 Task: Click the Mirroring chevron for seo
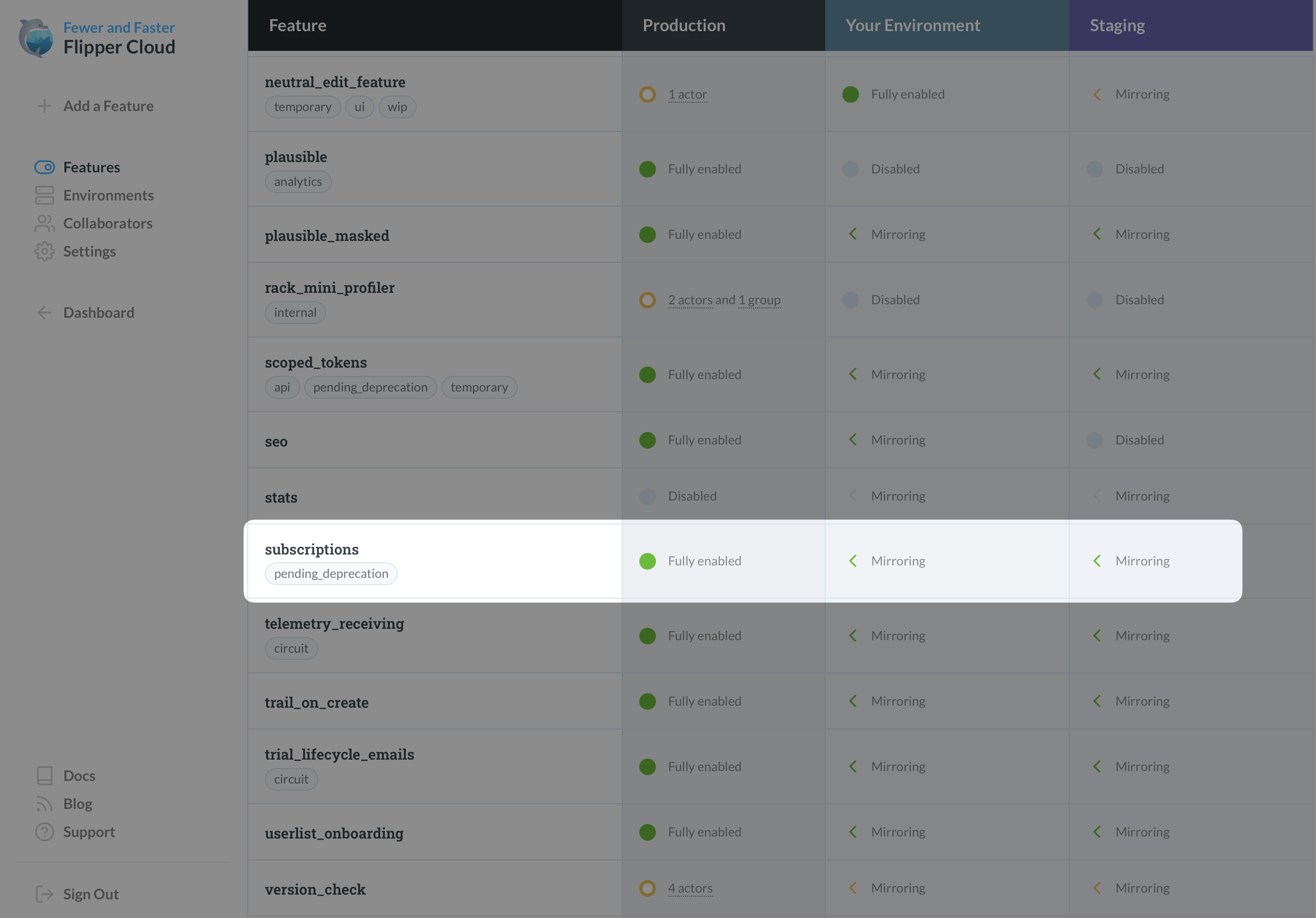(852, 439)
